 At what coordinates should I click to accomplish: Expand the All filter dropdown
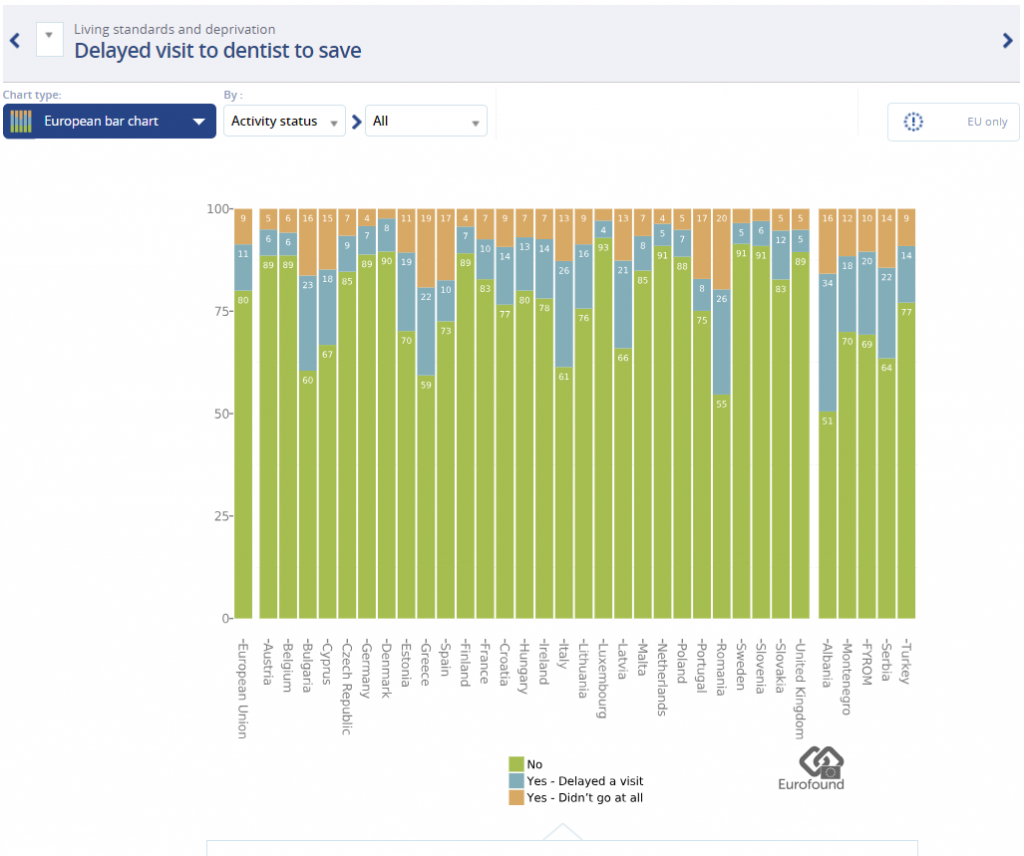click(426, 121)
